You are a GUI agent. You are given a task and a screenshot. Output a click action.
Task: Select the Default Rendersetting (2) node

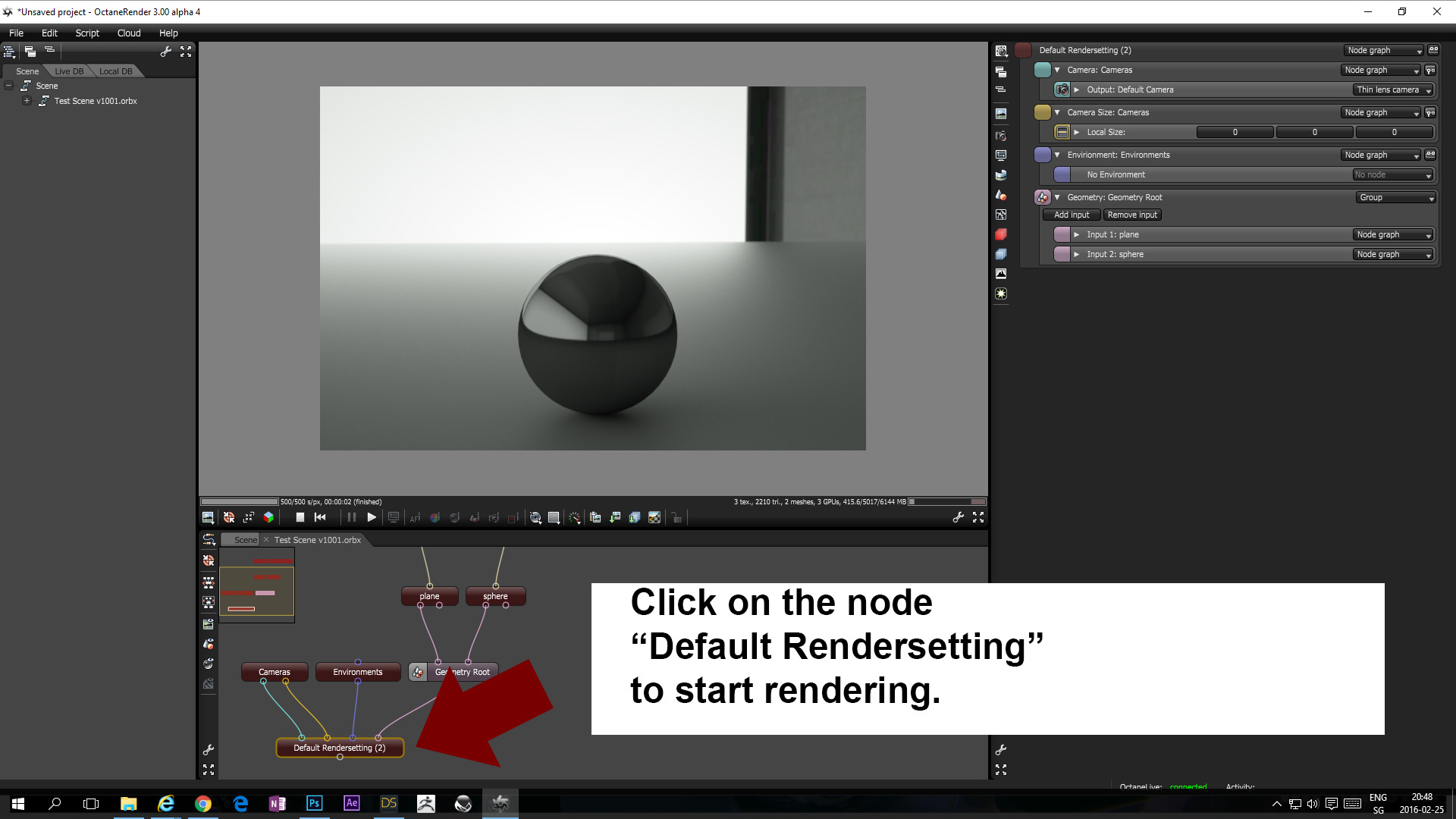coord(339,748)
